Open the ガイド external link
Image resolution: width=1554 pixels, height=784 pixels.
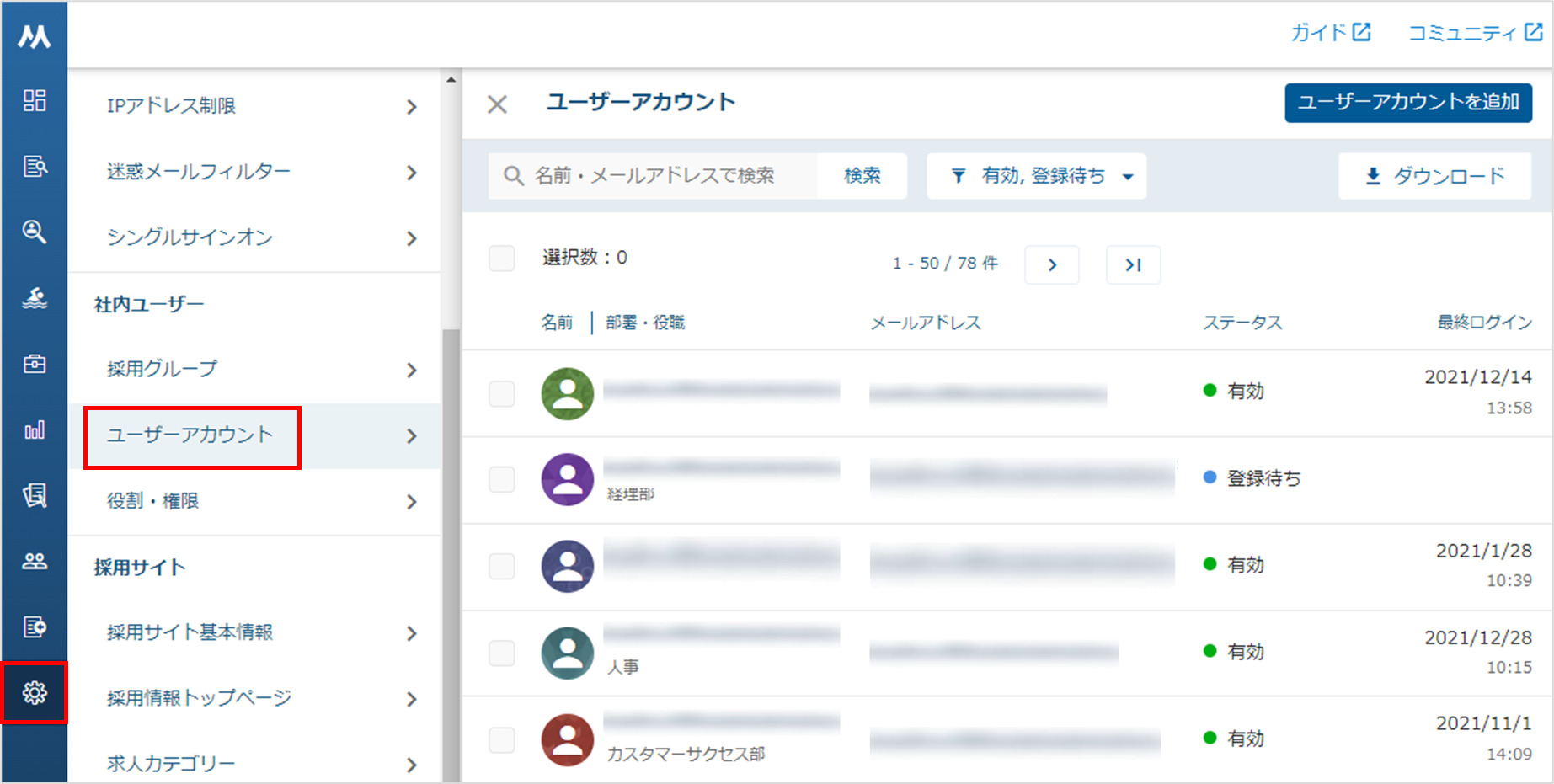click(x=1330, y=33)
